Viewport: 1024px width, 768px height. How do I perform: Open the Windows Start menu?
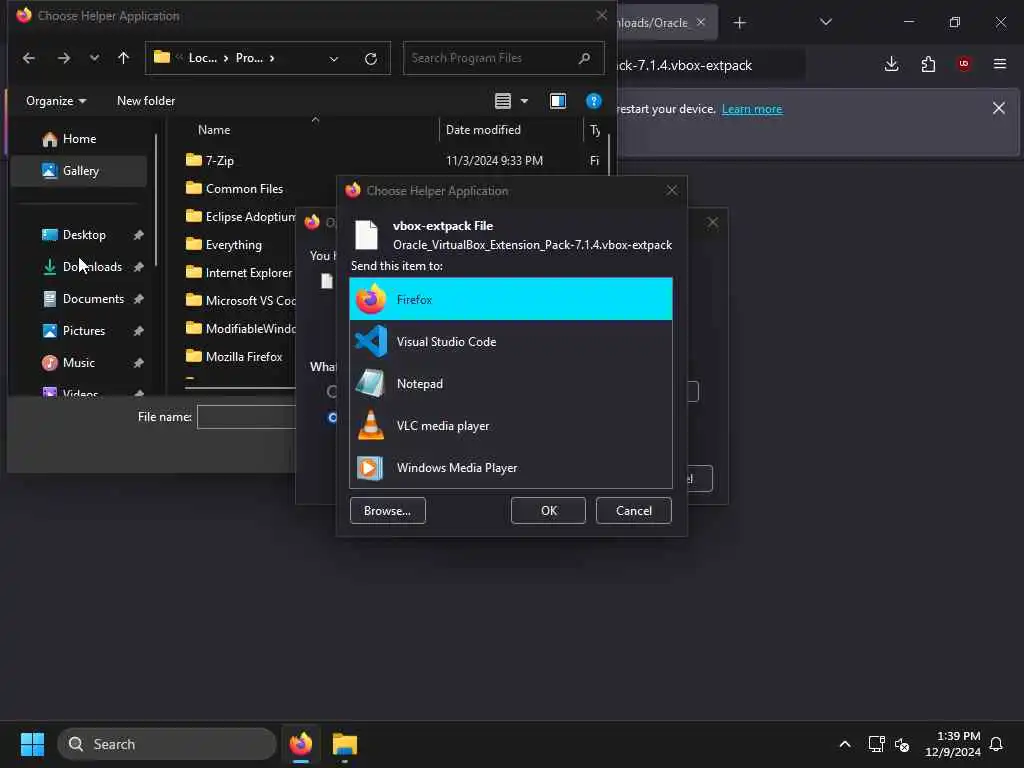pyautogui.click(x=32, y=744)
